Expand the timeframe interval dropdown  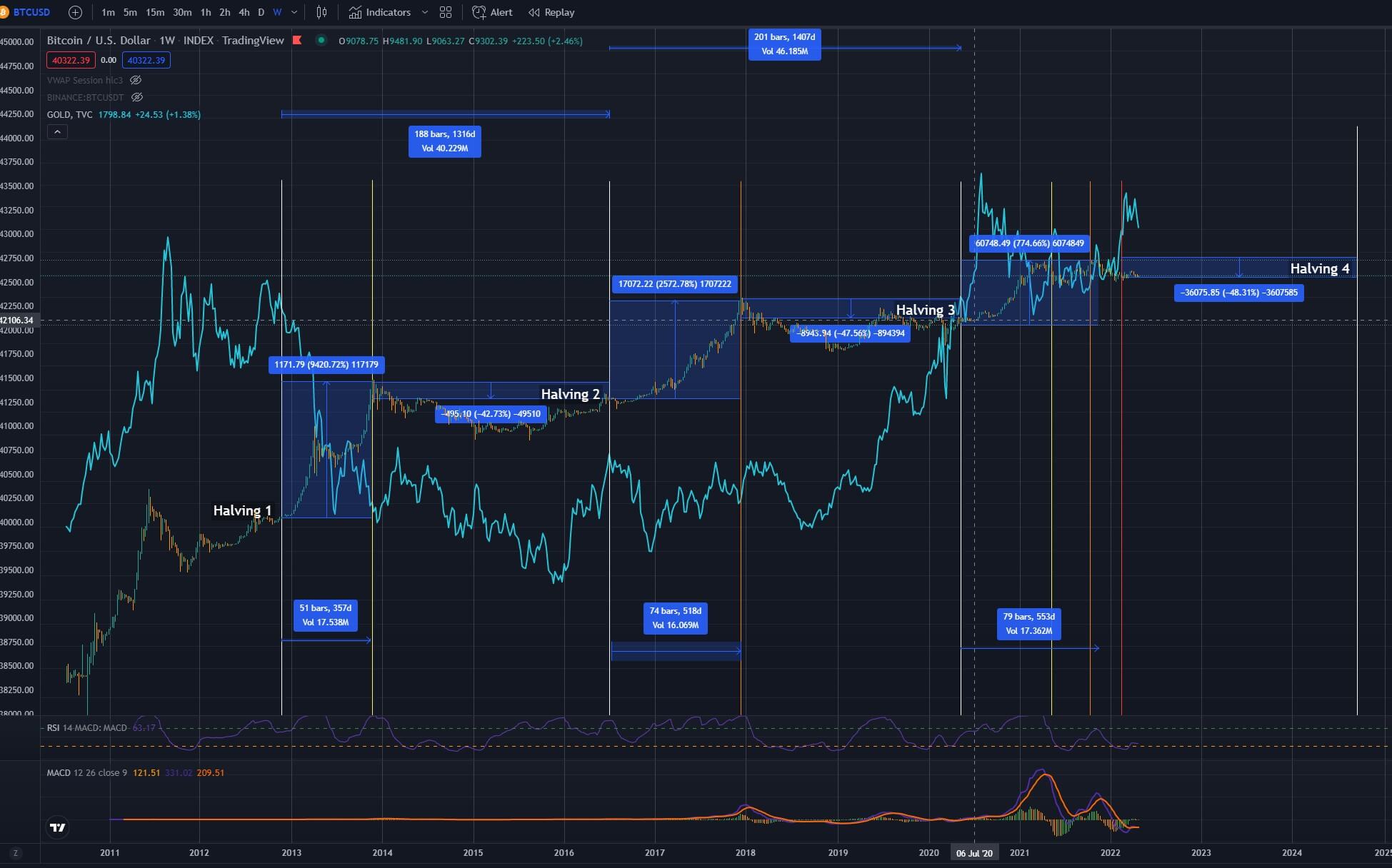point(294,12)
